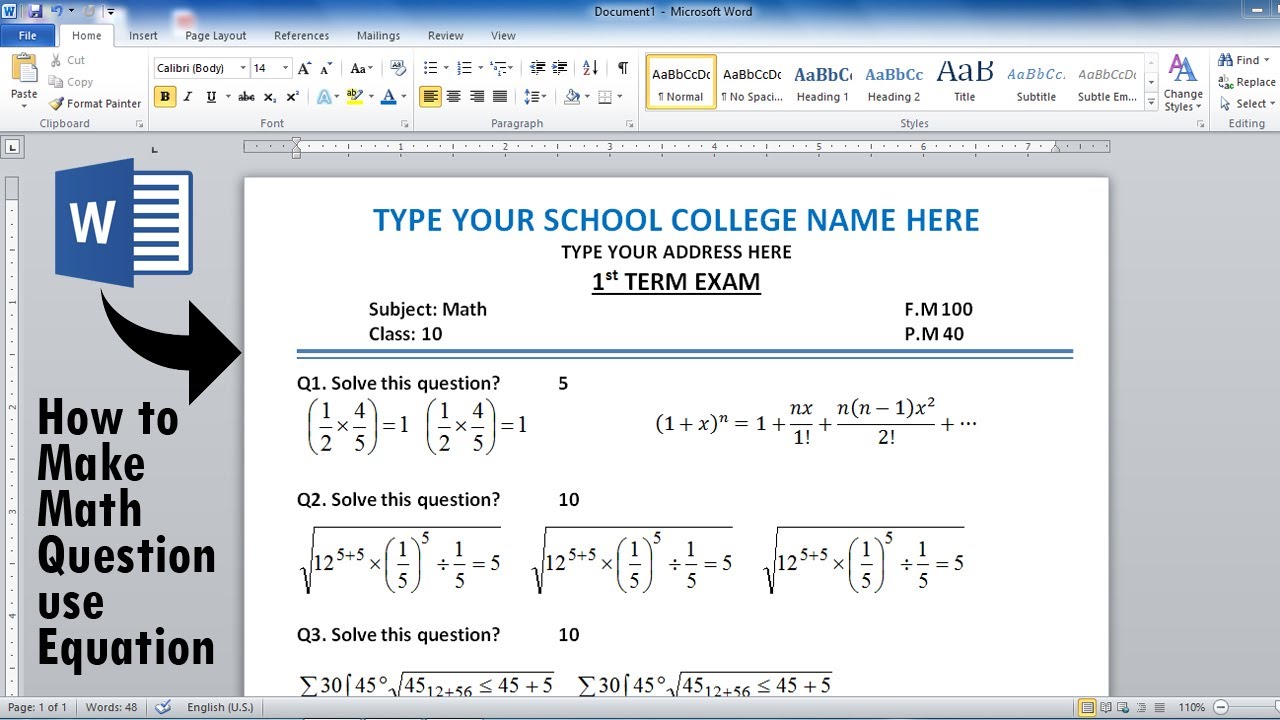Open the Font dialog launcher
Screen dimensions: 1280x720
(x=404, y=124)
